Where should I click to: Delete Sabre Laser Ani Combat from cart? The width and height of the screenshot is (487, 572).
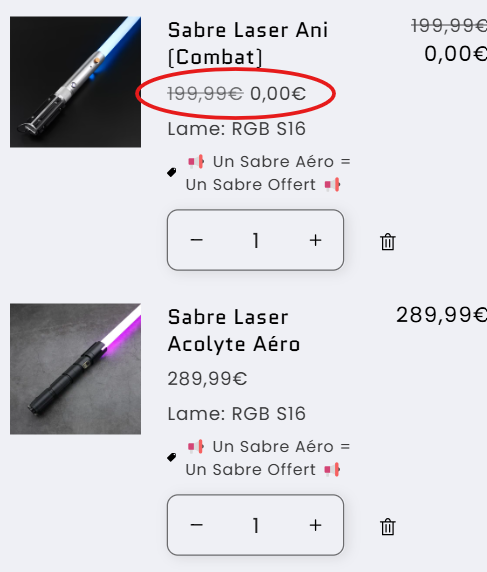pyautogui.click(x=388, y=242)
